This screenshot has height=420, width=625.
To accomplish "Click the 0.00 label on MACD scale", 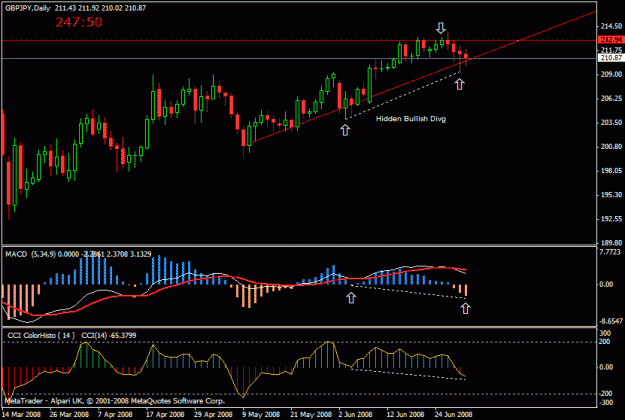I will (x=606, y=284).
